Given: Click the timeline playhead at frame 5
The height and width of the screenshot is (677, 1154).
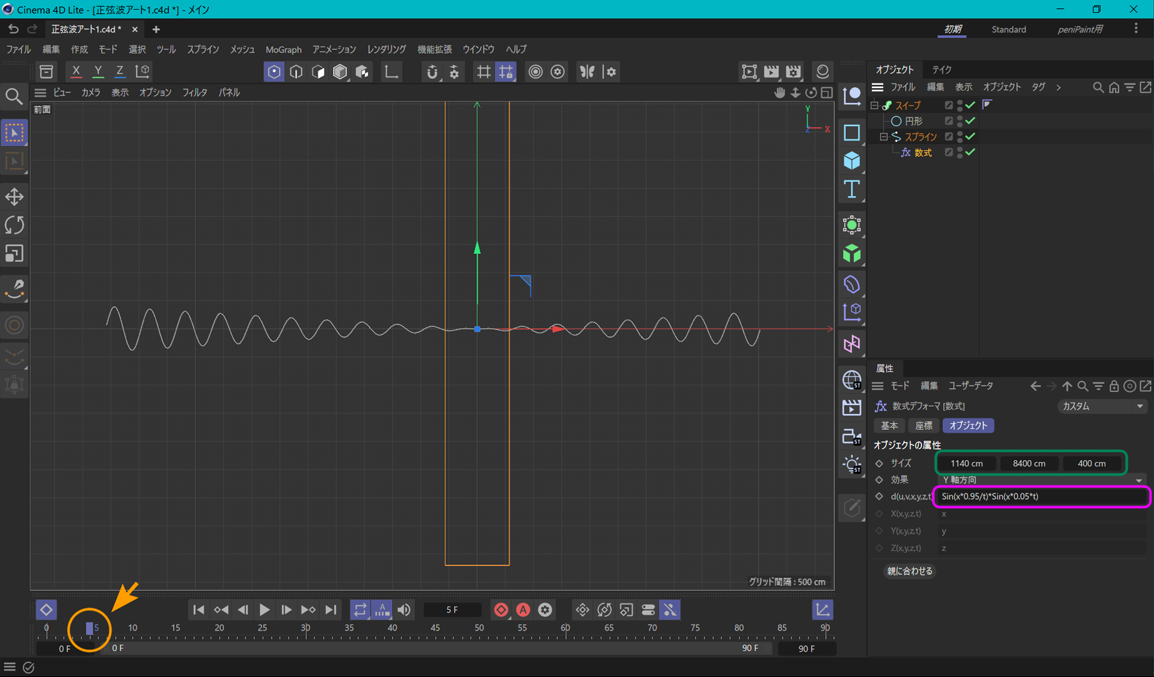Looking at the screenshot, I should click(x=90, y=628).
